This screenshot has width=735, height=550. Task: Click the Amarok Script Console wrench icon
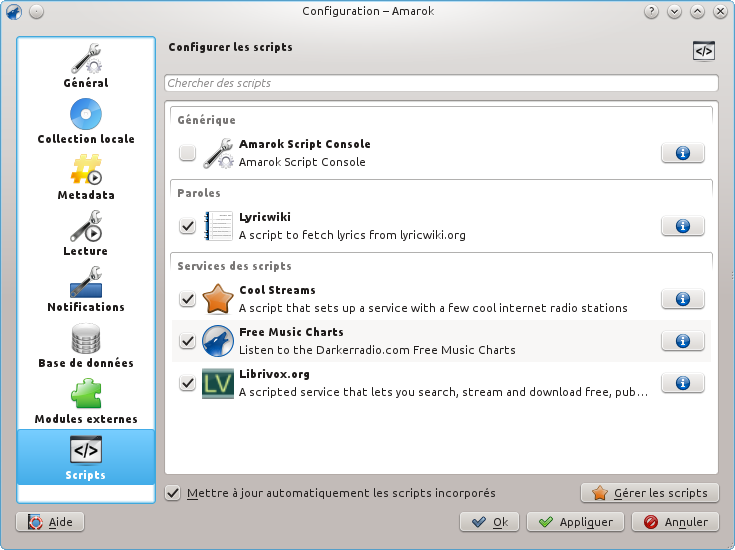(218, 153)
